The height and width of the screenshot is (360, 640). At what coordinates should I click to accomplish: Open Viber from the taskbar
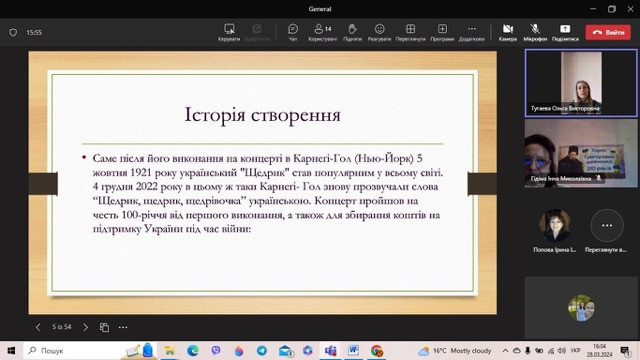(x=216, y=351)
